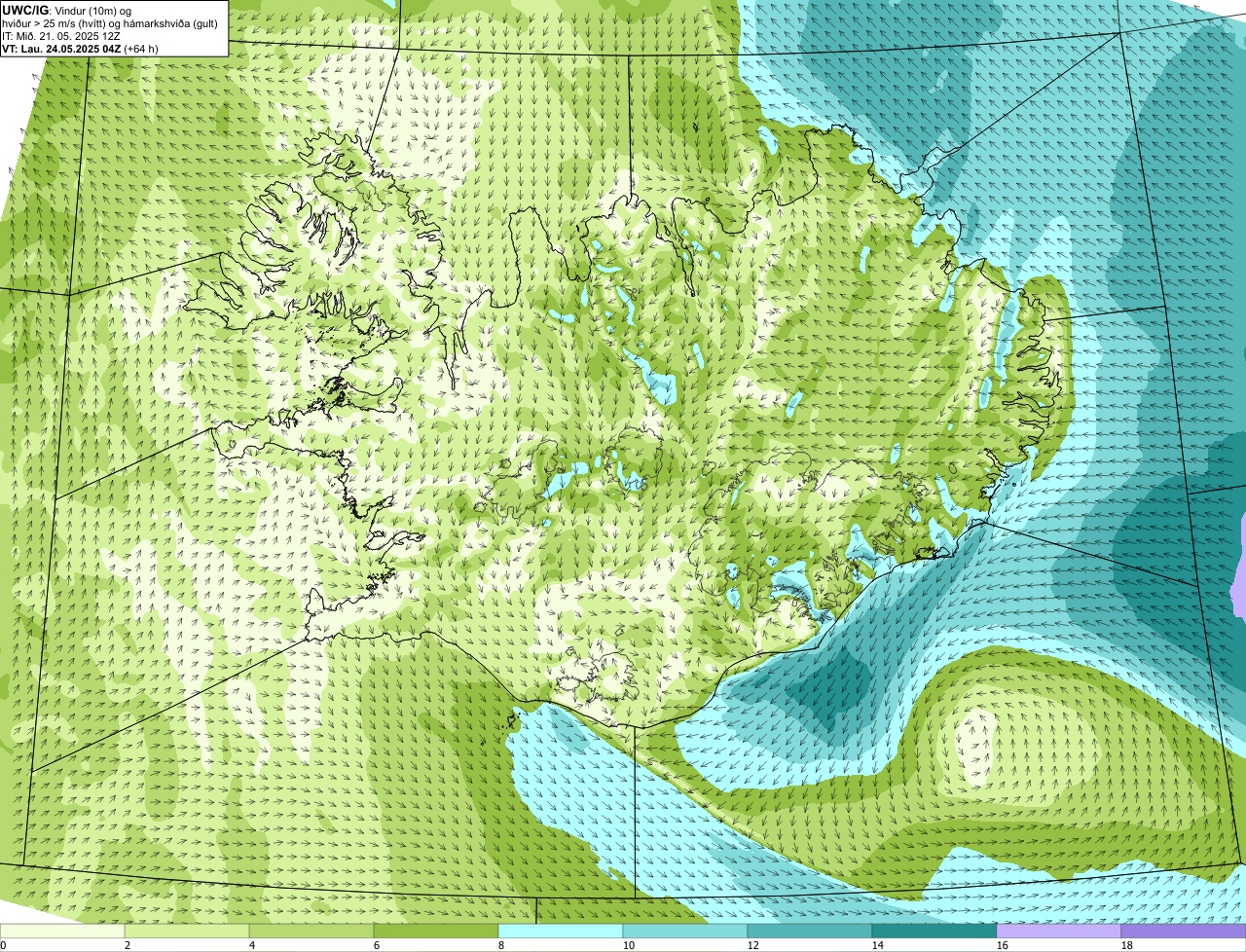This screenshot has width=1246, height=952.
Task: Click the "16" scale label
Action: coord(1003,945)
